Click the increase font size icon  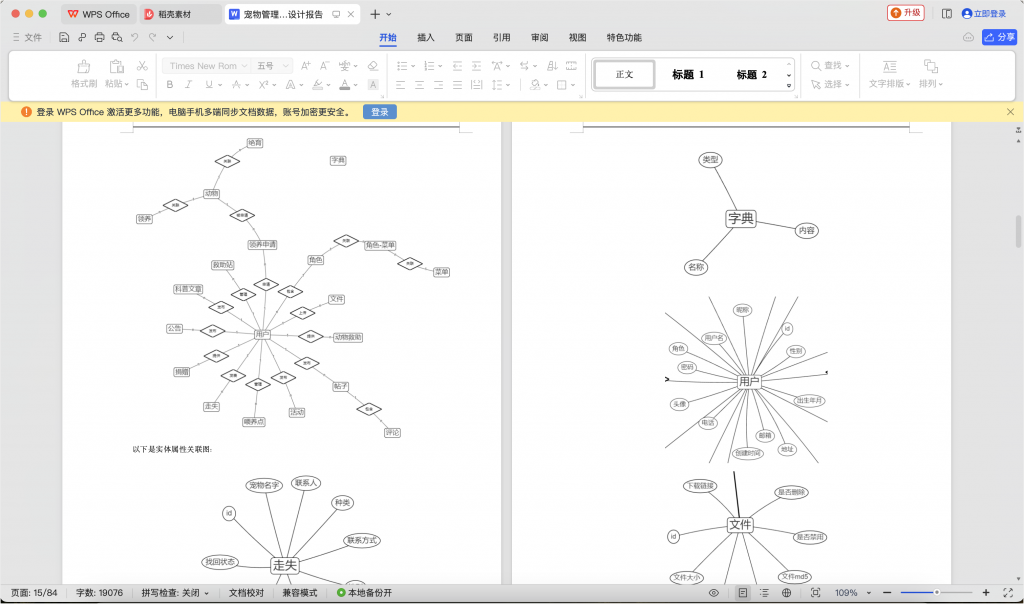tap(305, 66)
